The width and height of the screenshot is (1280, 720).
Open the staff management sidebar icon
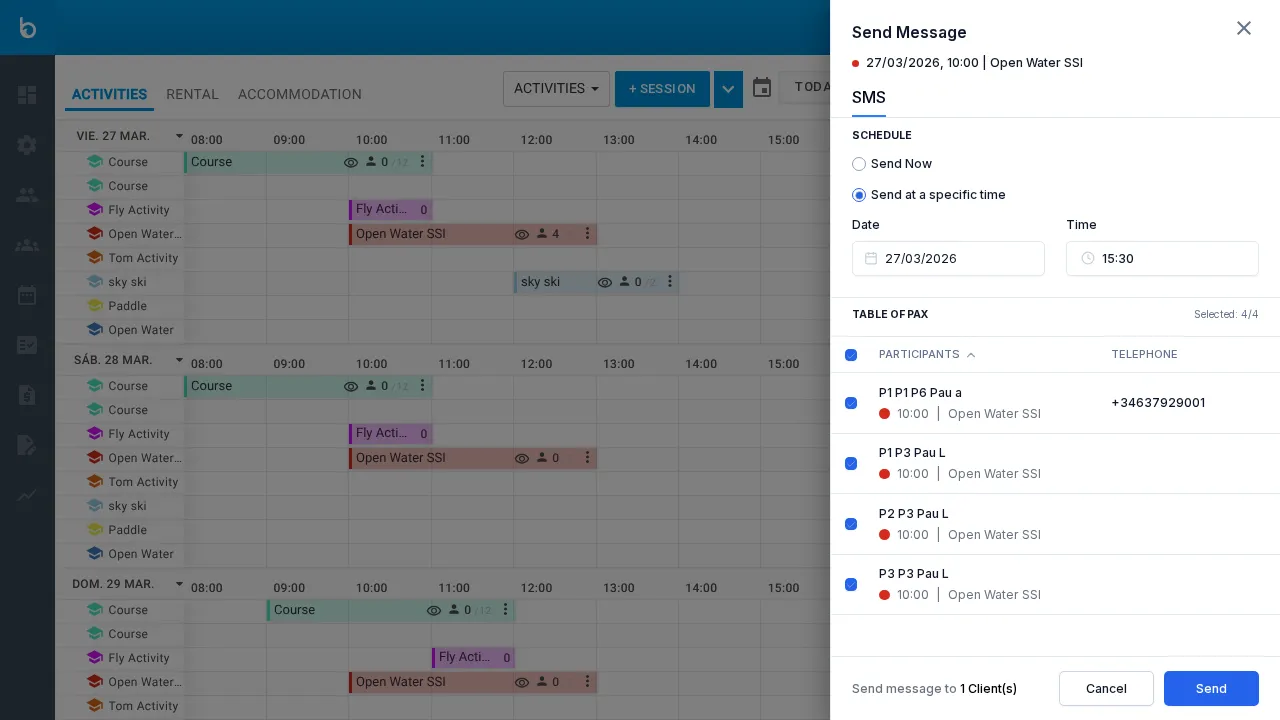27,195
